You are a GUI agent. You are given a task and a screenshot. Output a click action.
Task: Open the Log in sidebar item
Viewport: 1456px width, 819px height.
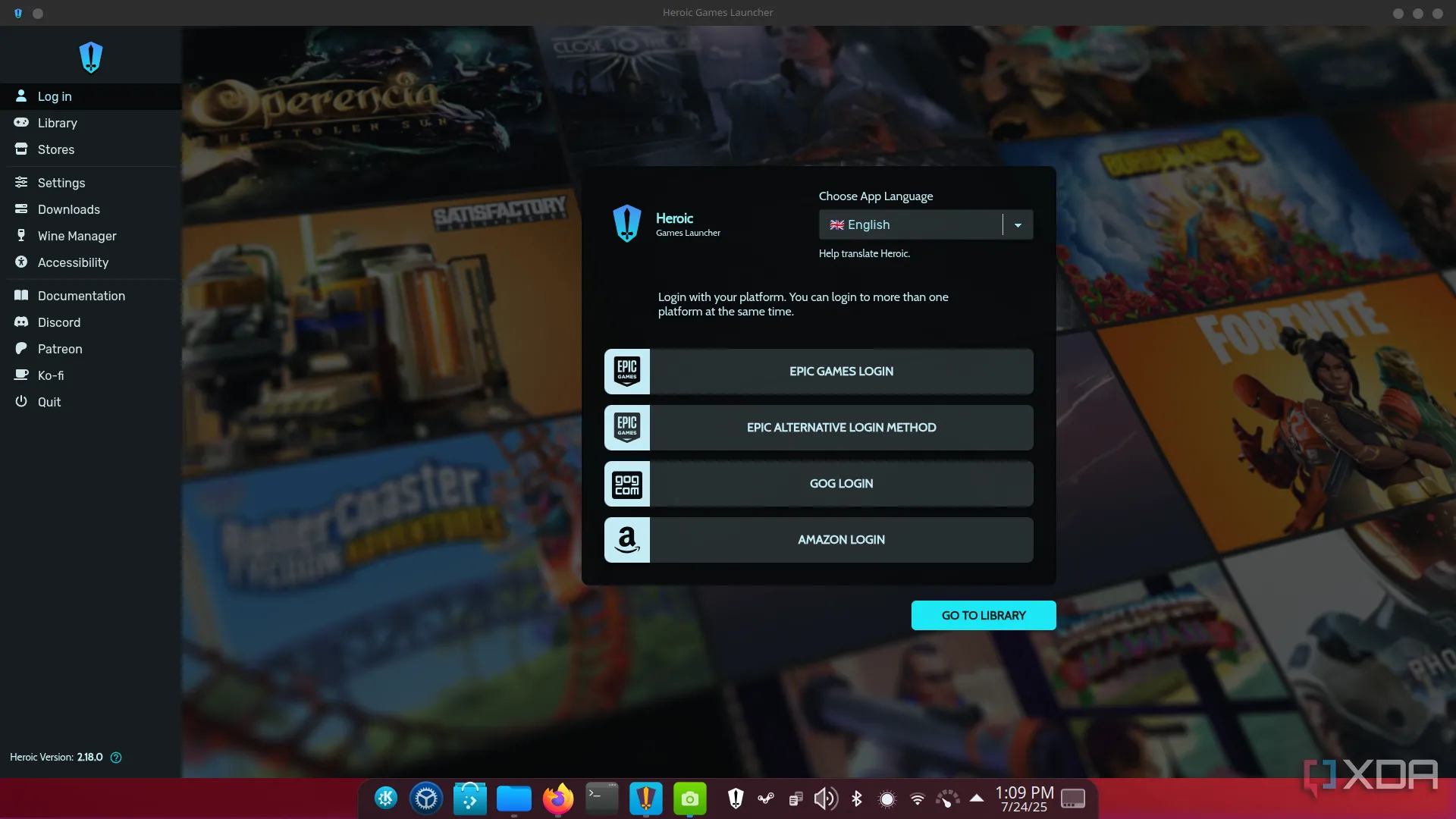pos(90,96)
